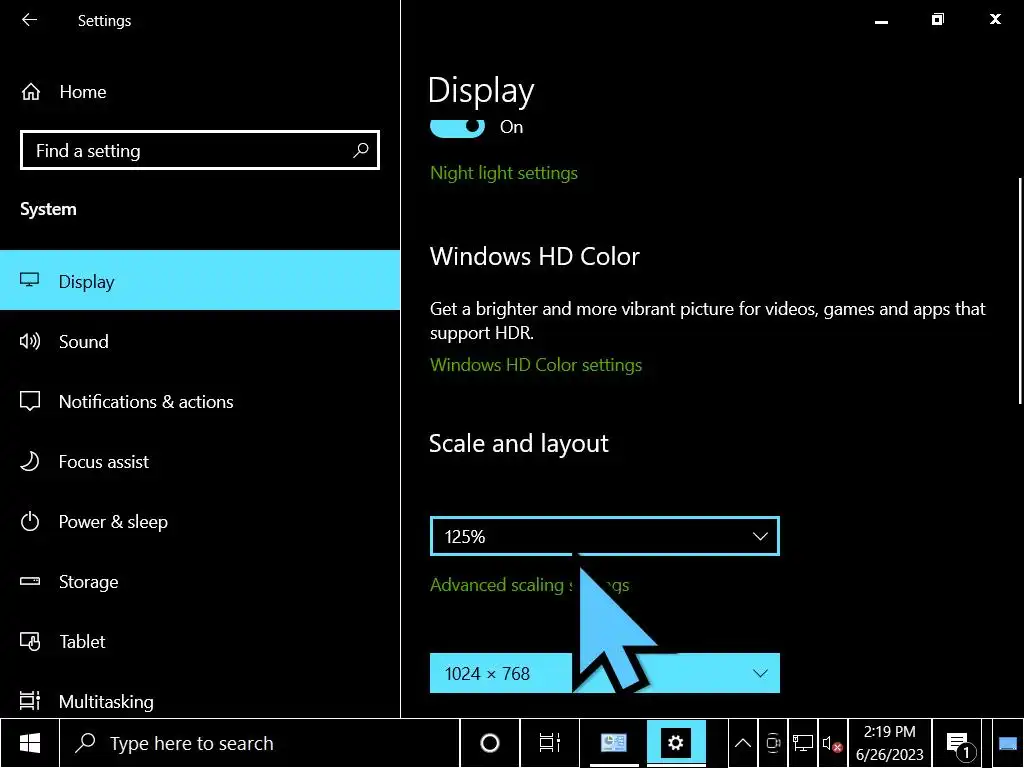Image resolution: width=1024 pixels, height=768 pixels.
Task: Turn off the Night light toggle
Action: pos(457,127)
